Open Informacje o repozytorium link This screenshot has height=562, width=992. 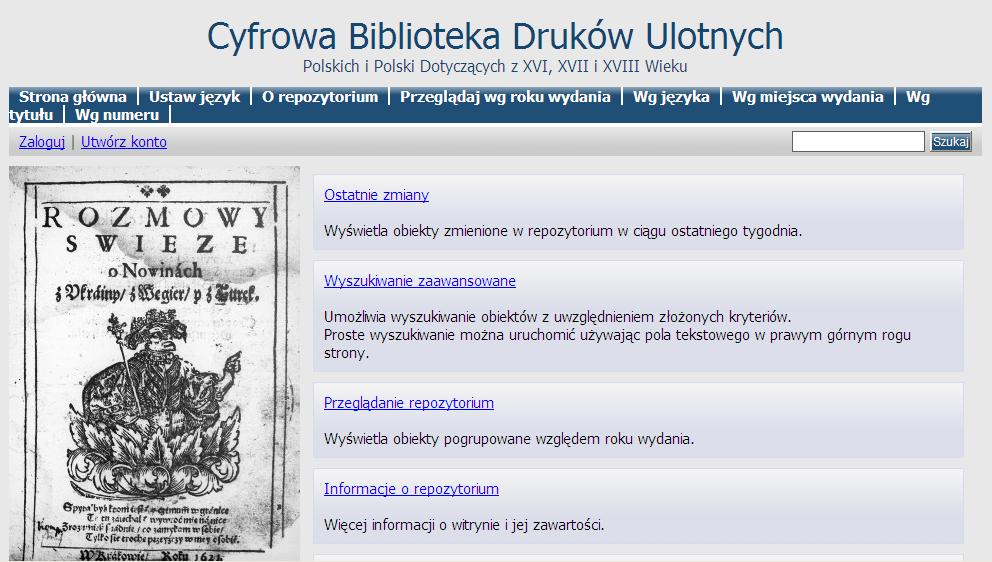411,489
